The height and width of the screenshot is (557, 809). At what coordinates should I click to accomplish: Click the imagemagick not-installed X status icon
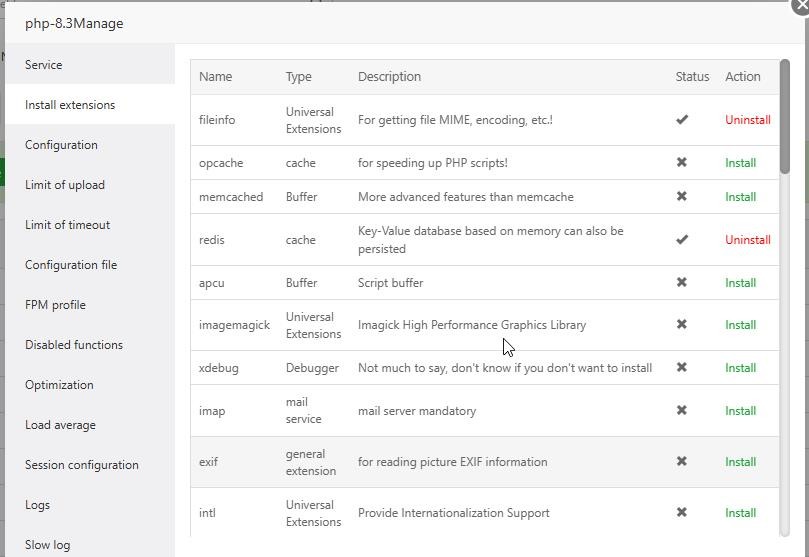pos(682,325)
